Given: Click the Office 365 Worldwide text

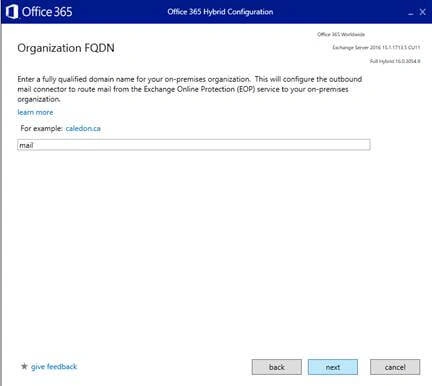Looking at the screenshot, I should tap(341, 34).
